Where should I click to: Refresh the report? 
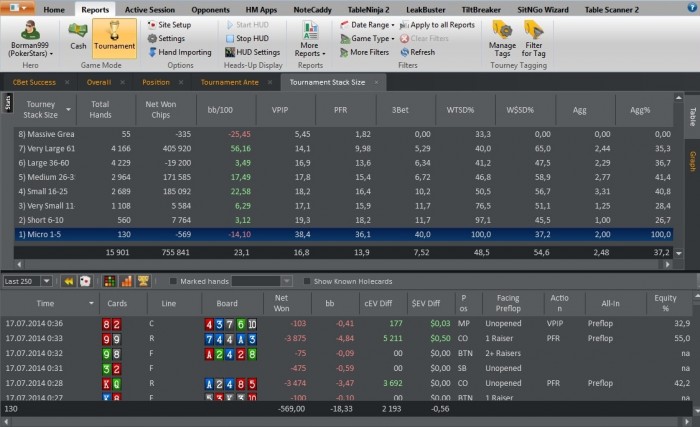(x=417, y=52)
